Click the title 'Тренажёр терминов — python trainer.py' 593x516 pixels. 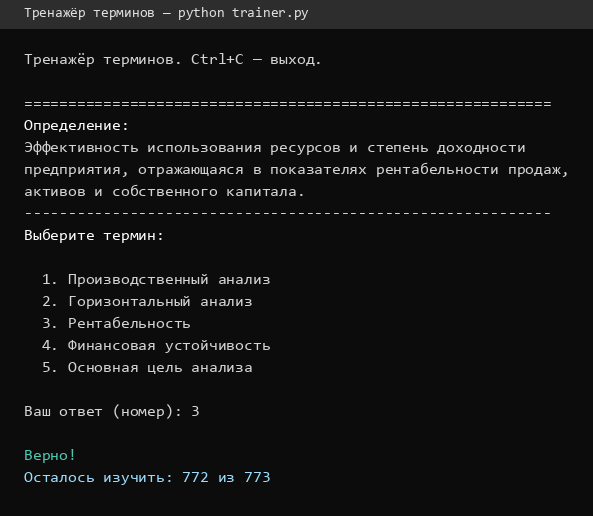pyautogui.click(x=166, y=13)
